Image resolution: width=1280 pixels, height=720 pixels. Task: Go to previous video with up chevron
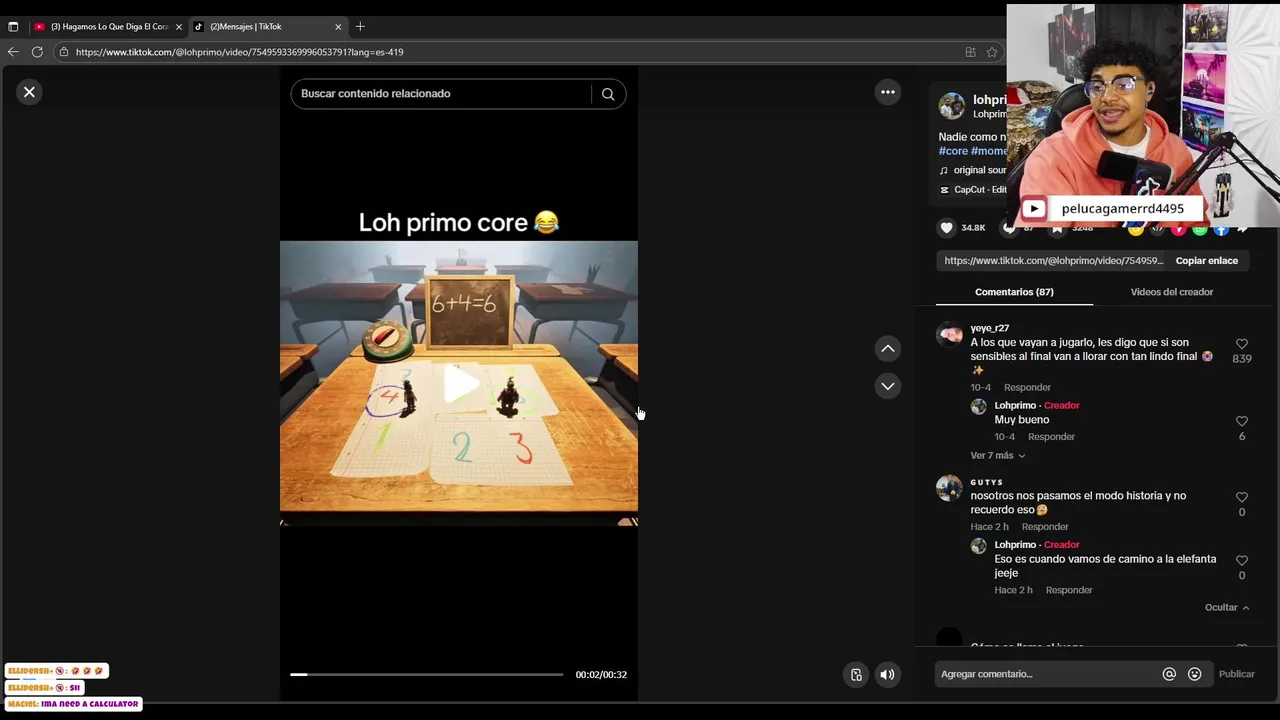point(887,348)
